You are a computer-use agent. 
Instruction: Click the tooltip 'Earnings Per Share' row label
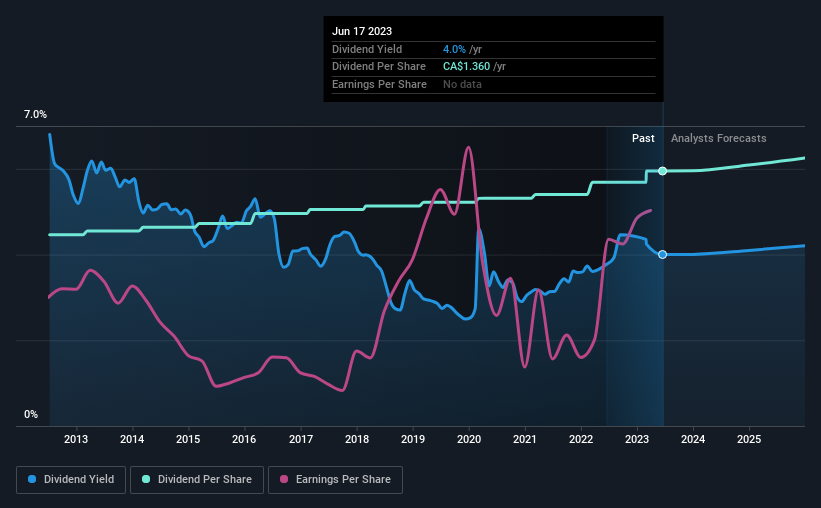(x=379, y=84)
